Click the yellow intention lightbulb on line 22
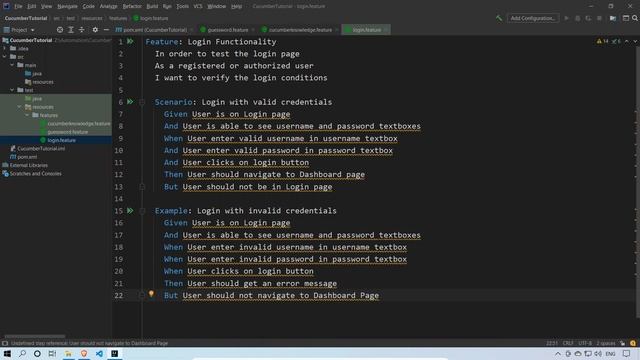 151,294
